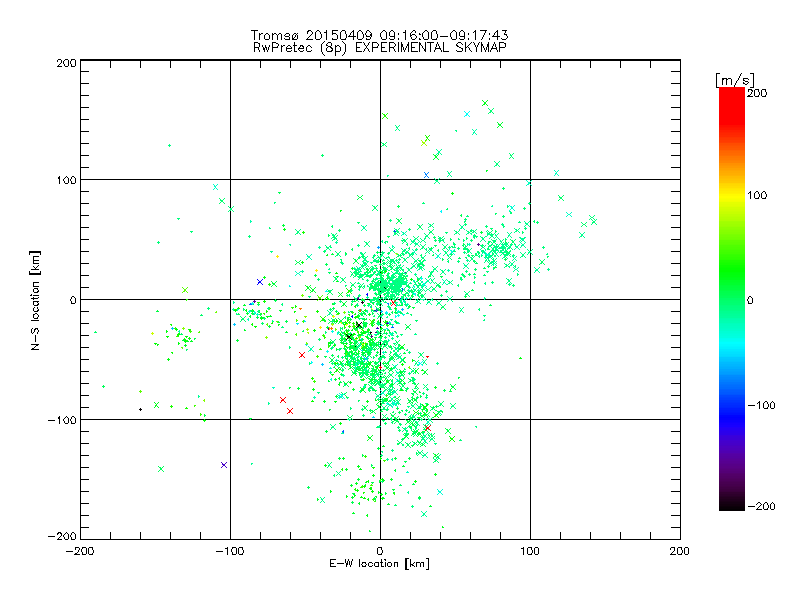Click the black bottom of the velocity colorbar

732,503
